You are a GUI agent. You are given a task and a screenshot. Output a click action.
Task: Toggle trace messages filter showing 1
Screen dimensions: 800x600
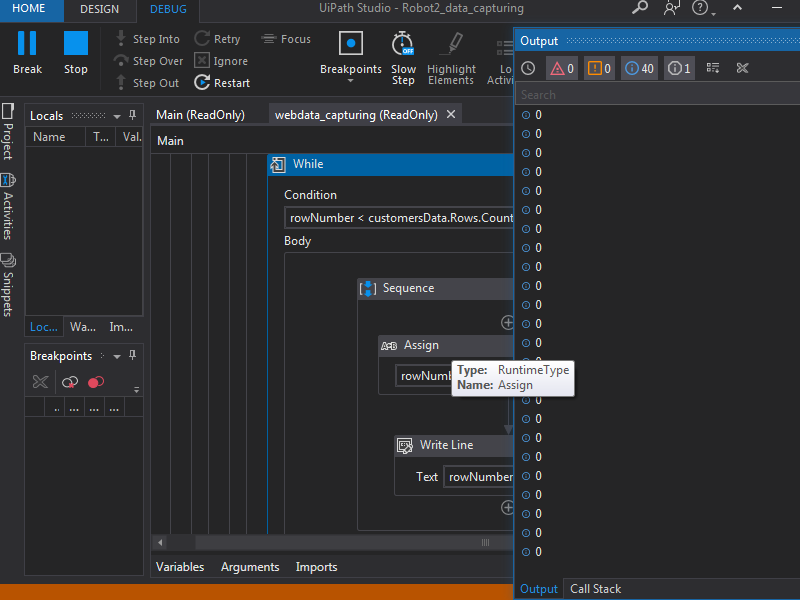point(679,68)
